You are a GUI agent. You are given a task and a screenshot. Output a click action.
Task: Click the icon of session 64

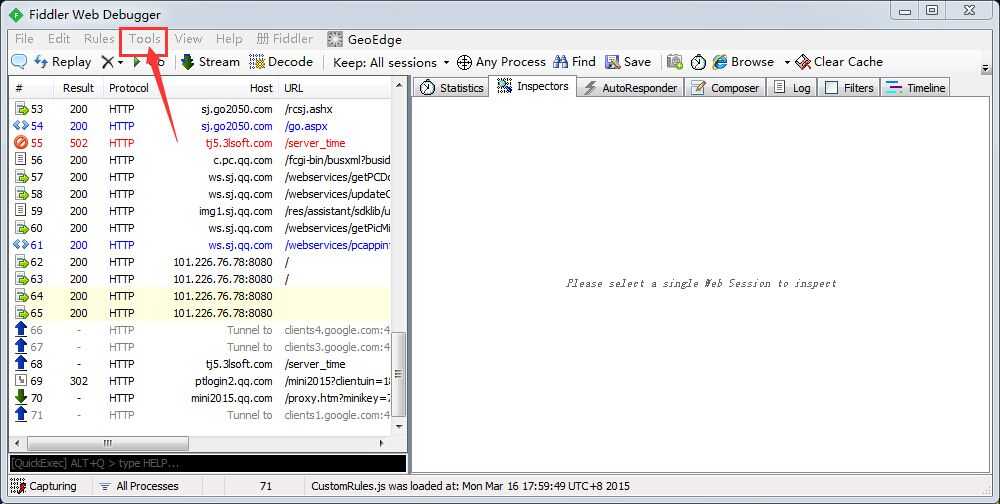click(x=21, y=296)
